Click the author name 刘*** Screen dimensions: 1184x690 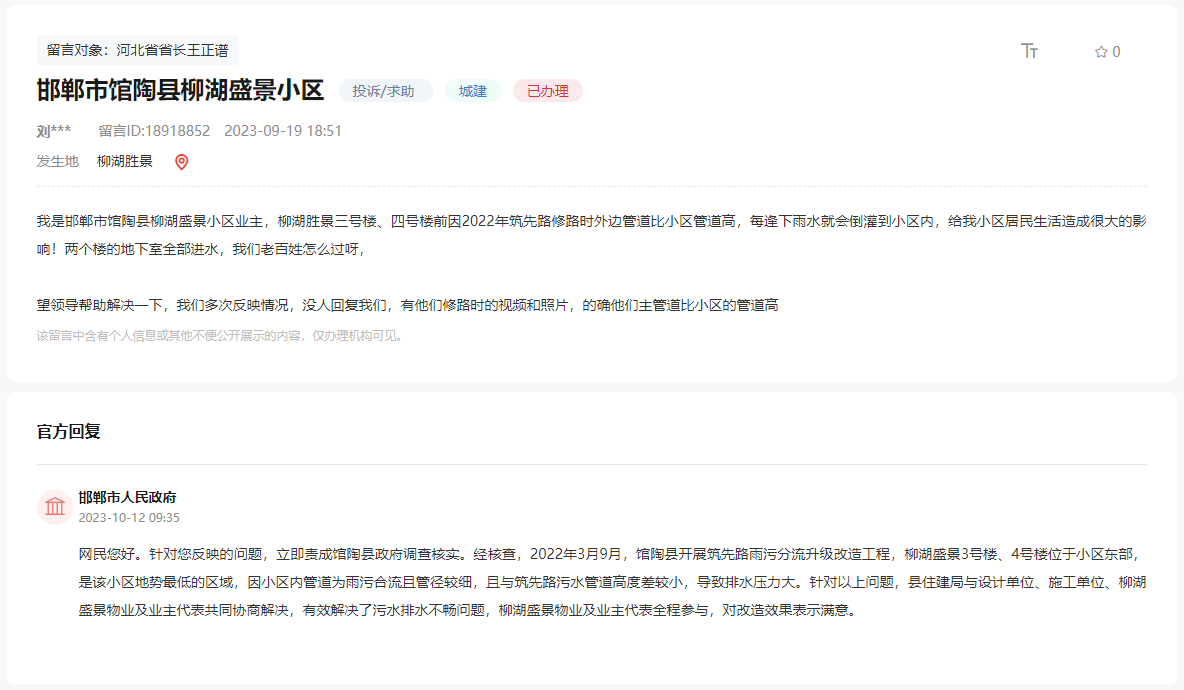(54, 131)
